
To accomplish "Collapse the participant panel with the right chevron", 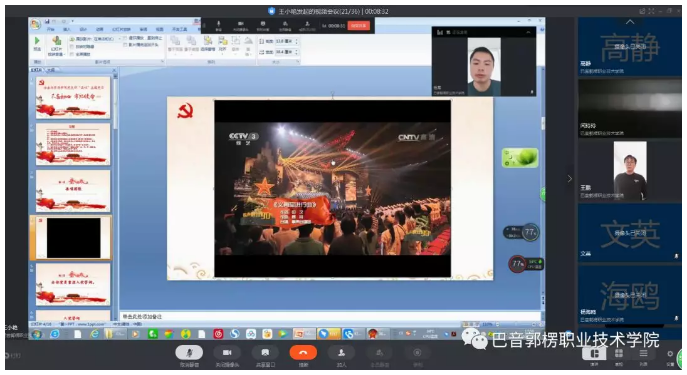I will tap(569, 179).
